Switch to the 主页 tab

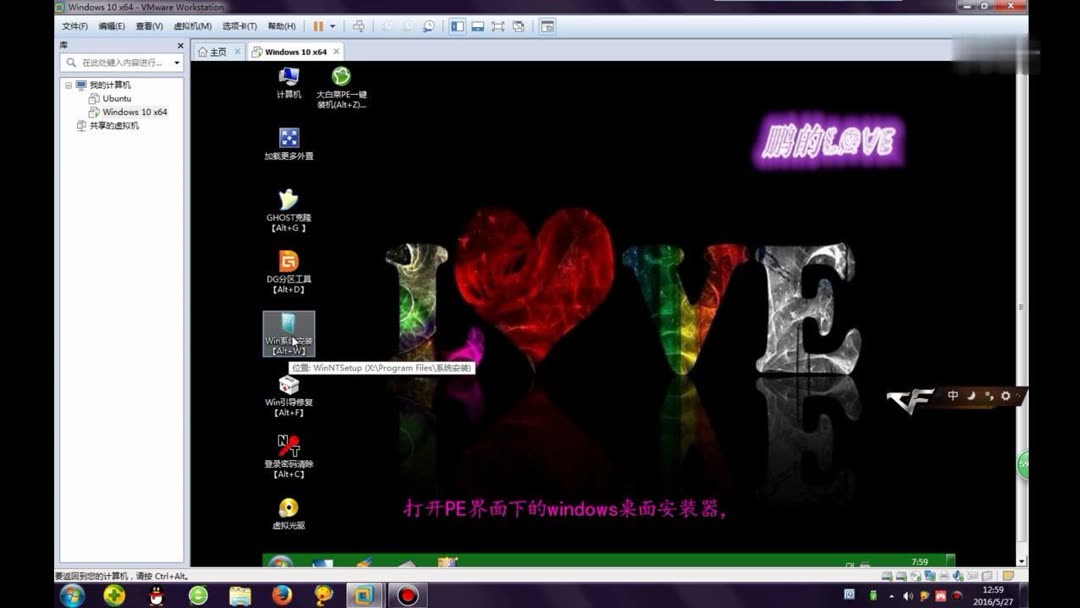(x=216, y=50)
